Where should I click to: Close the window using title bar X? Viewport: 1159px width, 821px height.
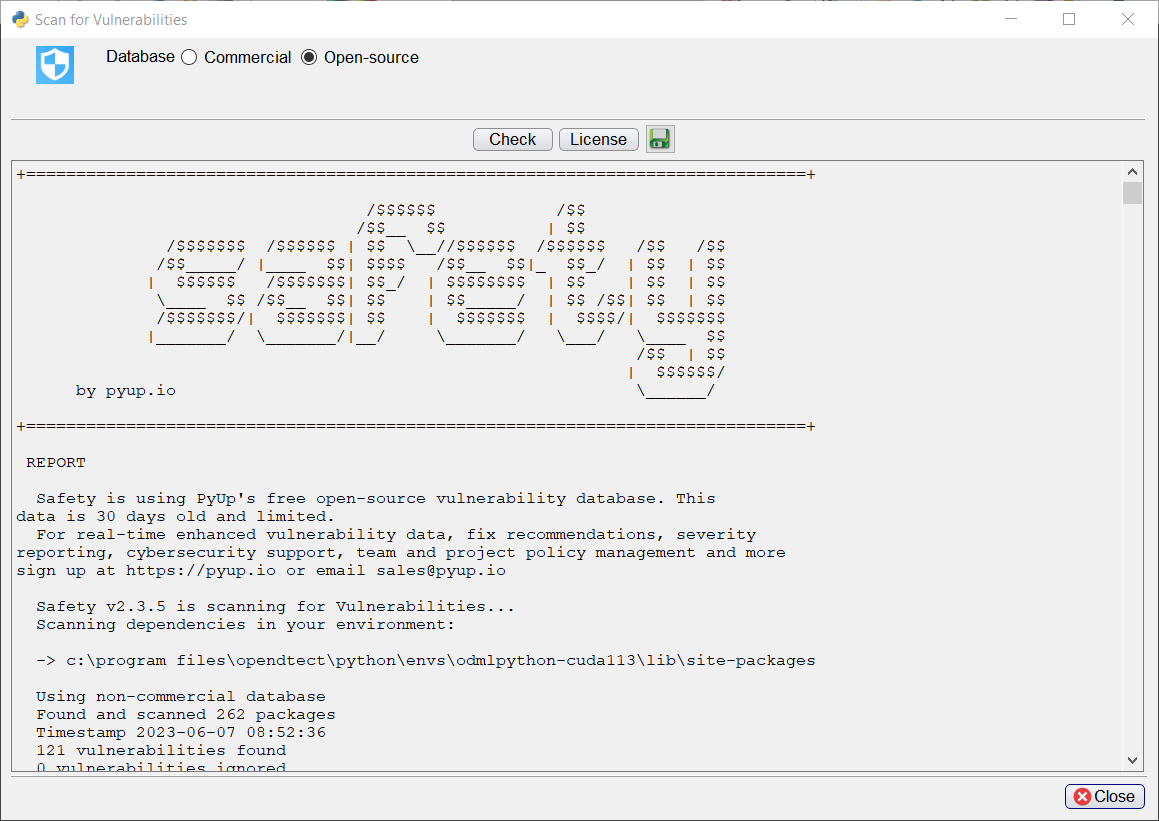point(1128,19)
